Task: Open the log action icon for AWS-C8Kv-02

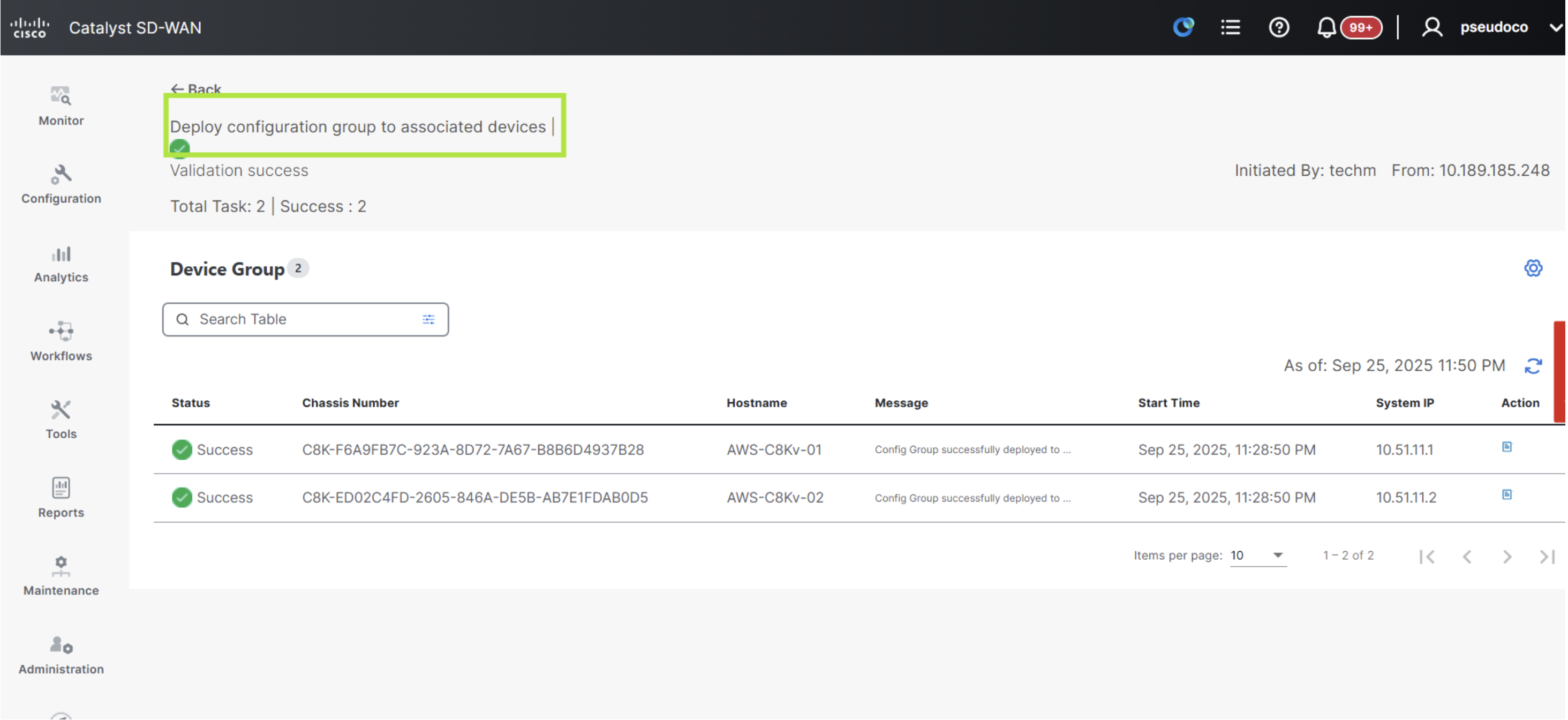Action: pos(1506,494)
